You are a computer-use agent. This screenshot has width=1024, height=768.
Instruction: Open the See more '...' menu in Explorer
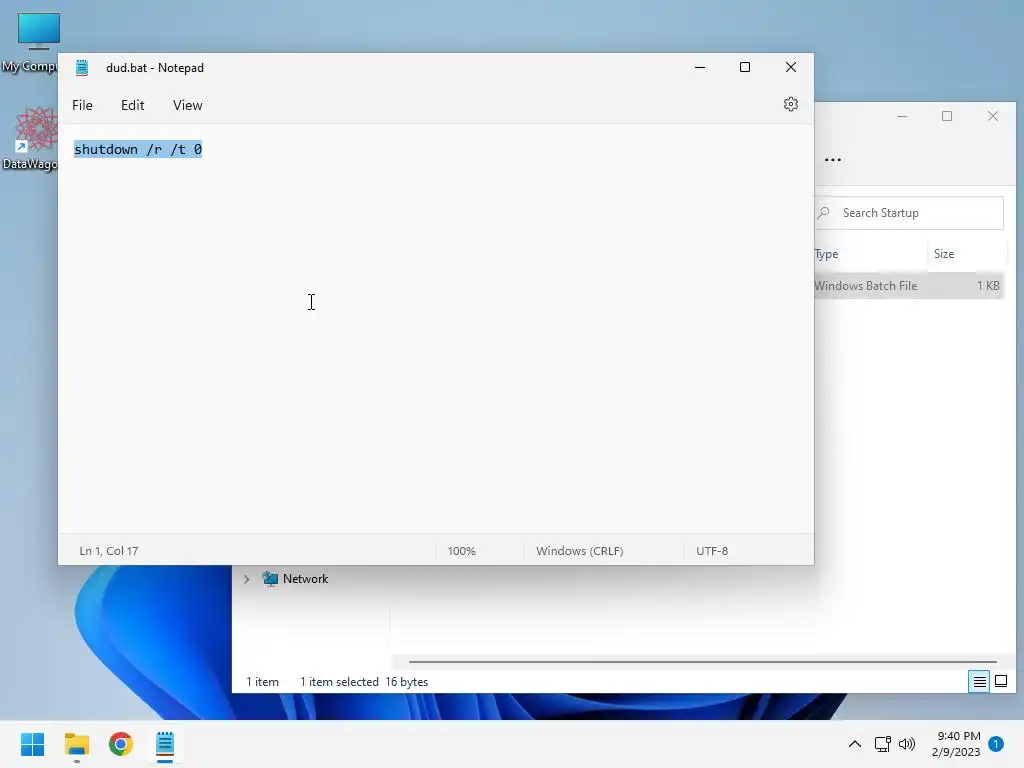point(833,159)
